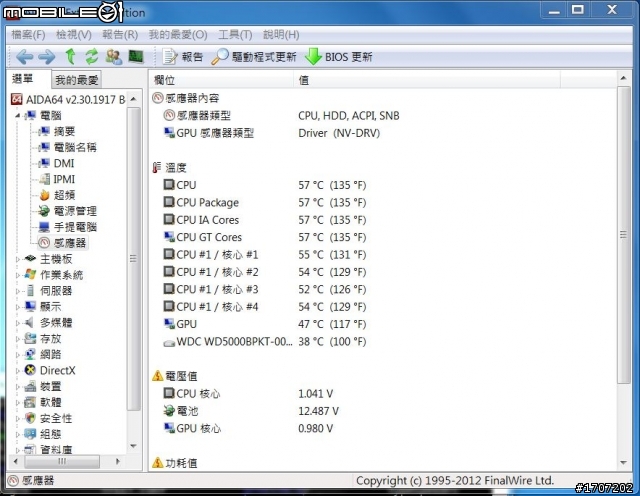Click the CPU 核心 voltage icon
This screenshot has height=496, width=640.
[169, 393]
